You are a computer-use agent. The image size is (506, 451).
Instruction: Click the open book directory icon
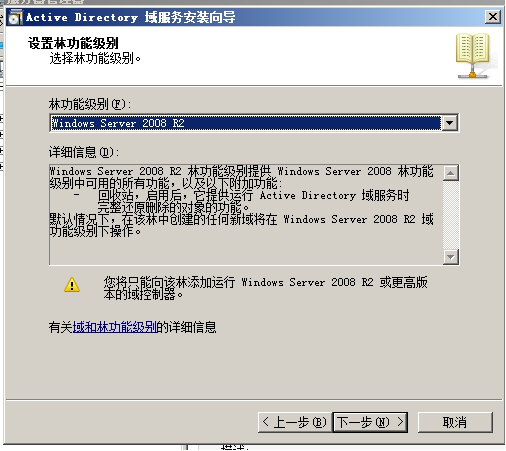click(x=473, y=56)
